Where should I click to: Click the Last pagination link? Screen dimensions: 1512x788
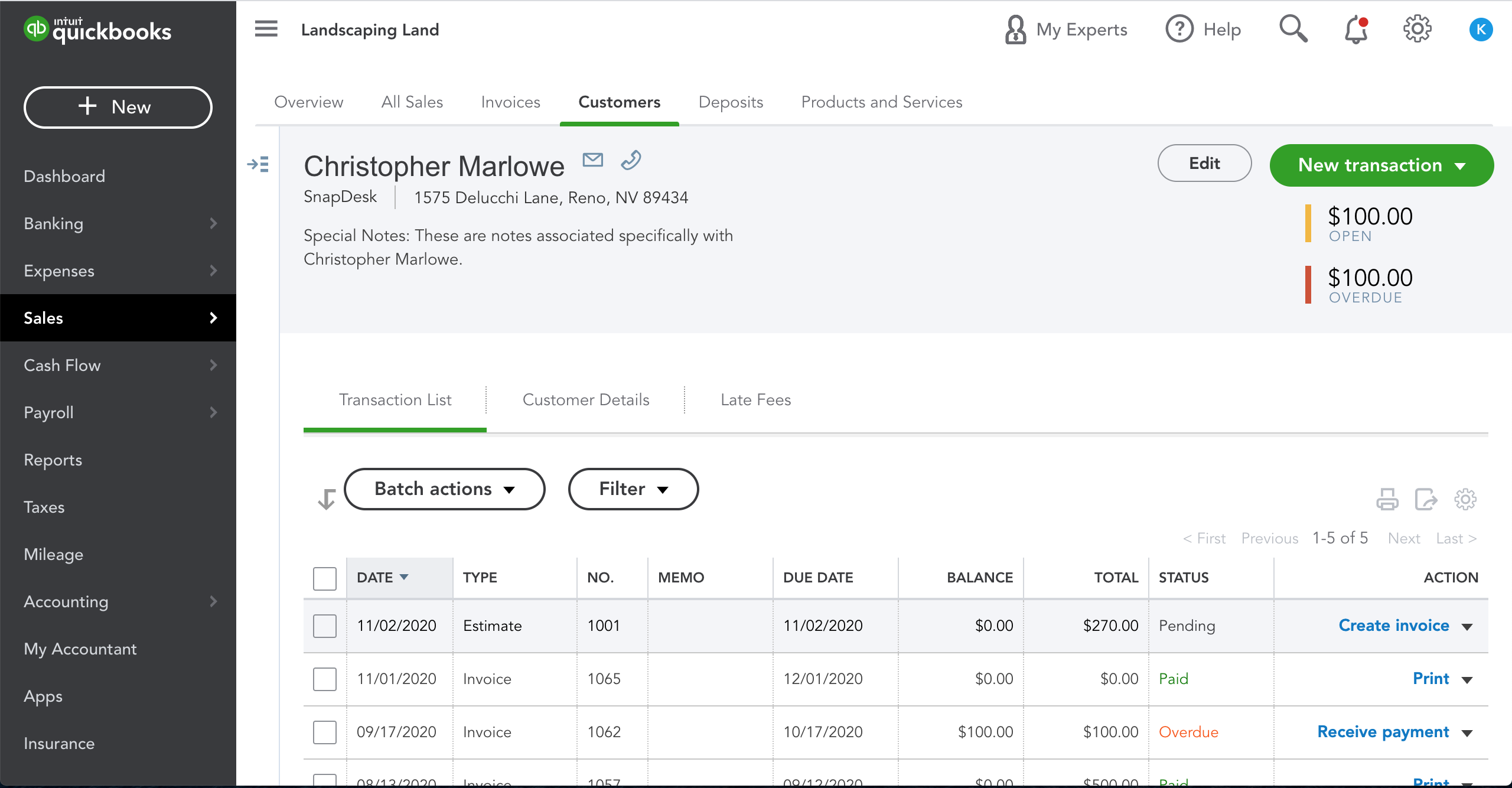coord(1456,538)
